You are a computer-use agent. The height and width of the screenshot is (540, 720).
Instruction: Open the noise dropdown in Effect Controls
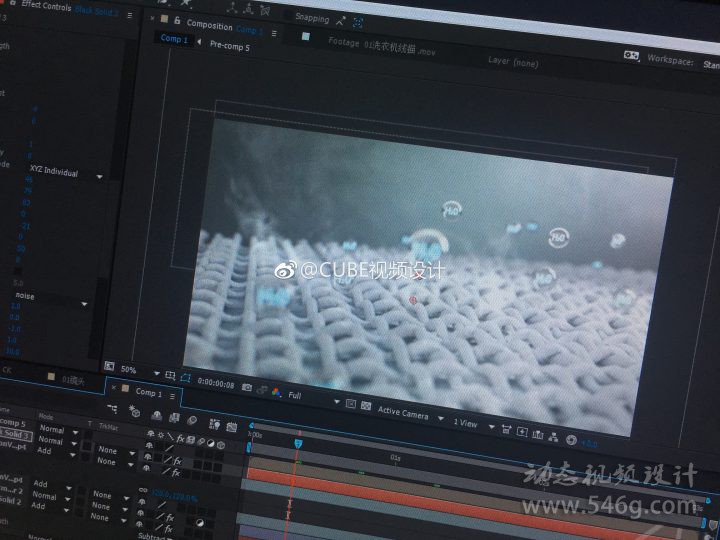[51, 298]
